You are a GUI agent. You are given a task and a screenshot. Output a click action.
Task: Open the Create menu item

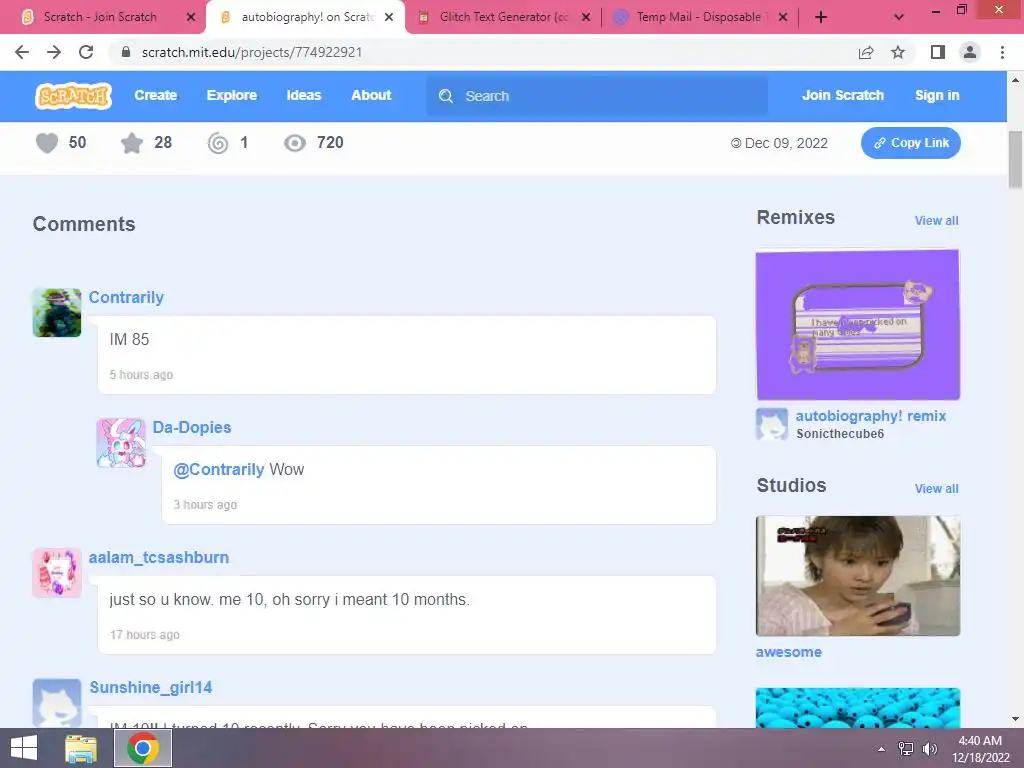coord(155,95)
